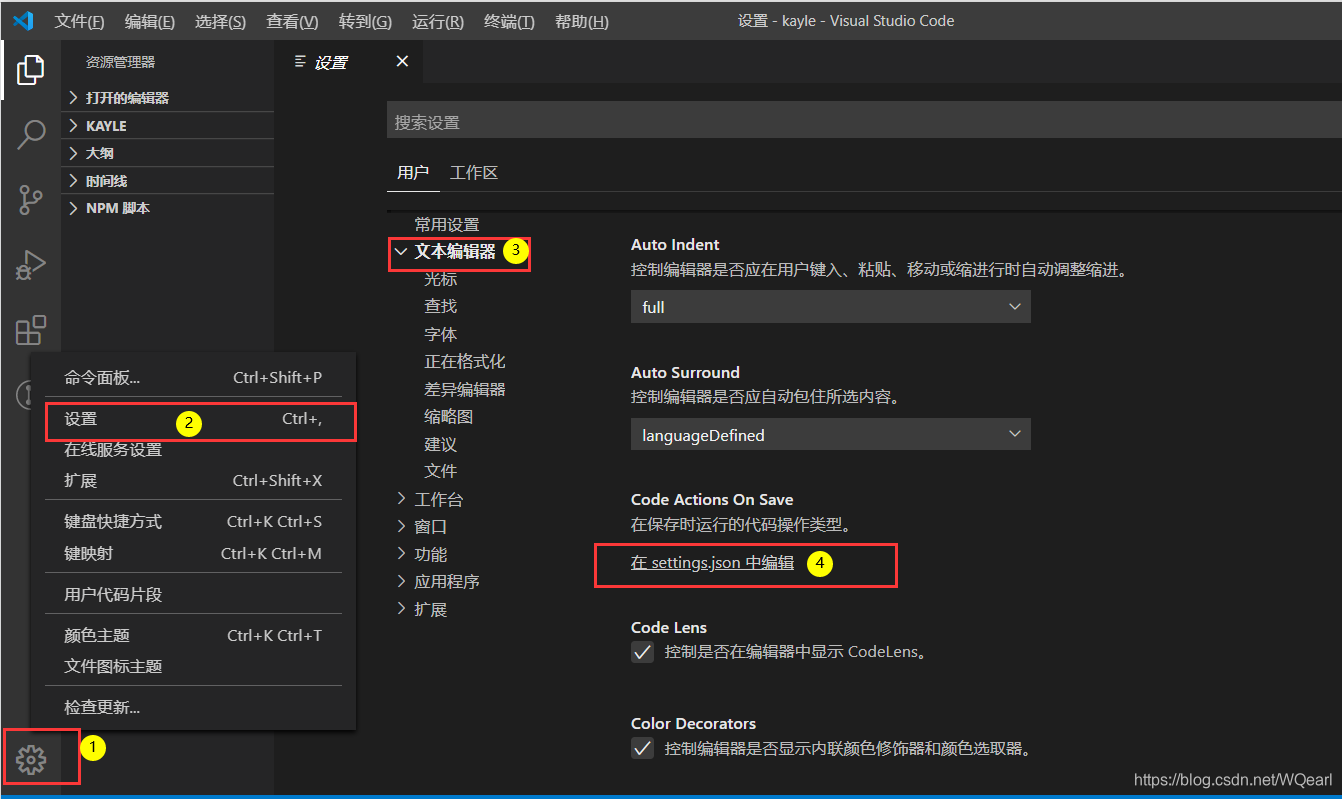Open the 查看(V) menu
This screenshot has width=1342, height=799.
(x=292, y=22)
